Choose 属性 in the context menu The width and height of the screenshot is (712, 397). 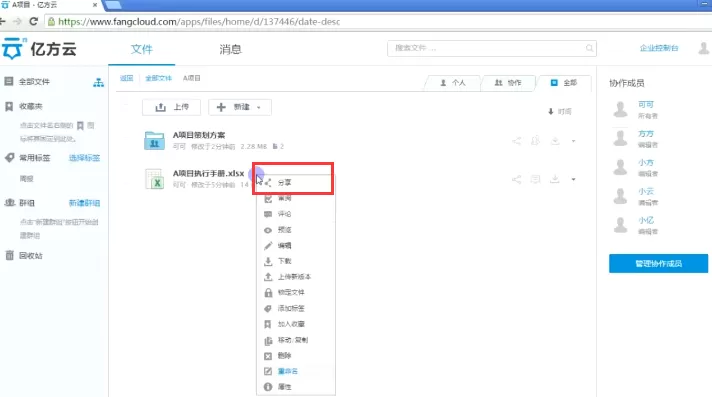click(296, 387)
